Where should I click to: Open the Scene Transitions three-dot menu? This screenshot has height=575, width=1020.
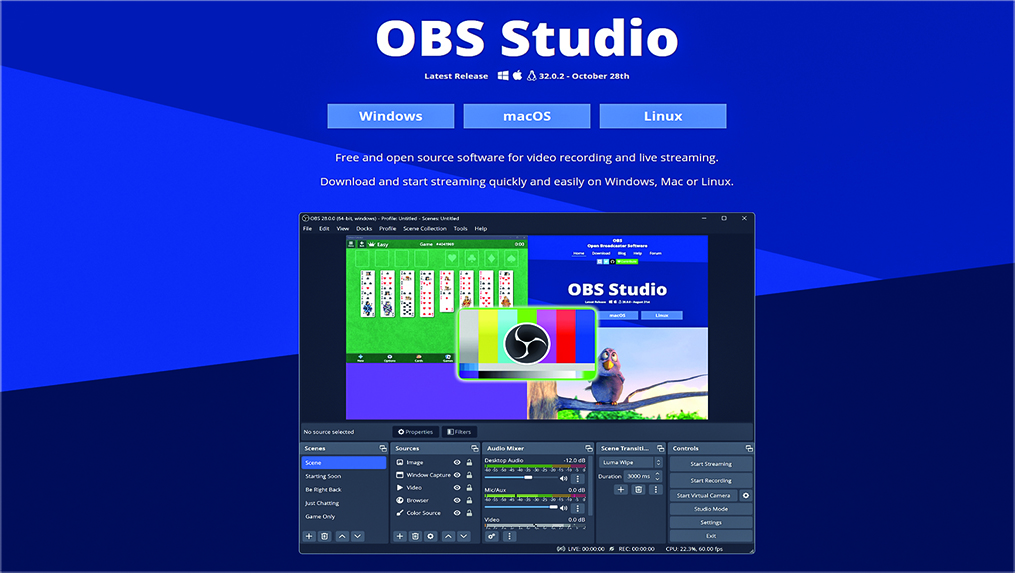[x=656, y=491]
